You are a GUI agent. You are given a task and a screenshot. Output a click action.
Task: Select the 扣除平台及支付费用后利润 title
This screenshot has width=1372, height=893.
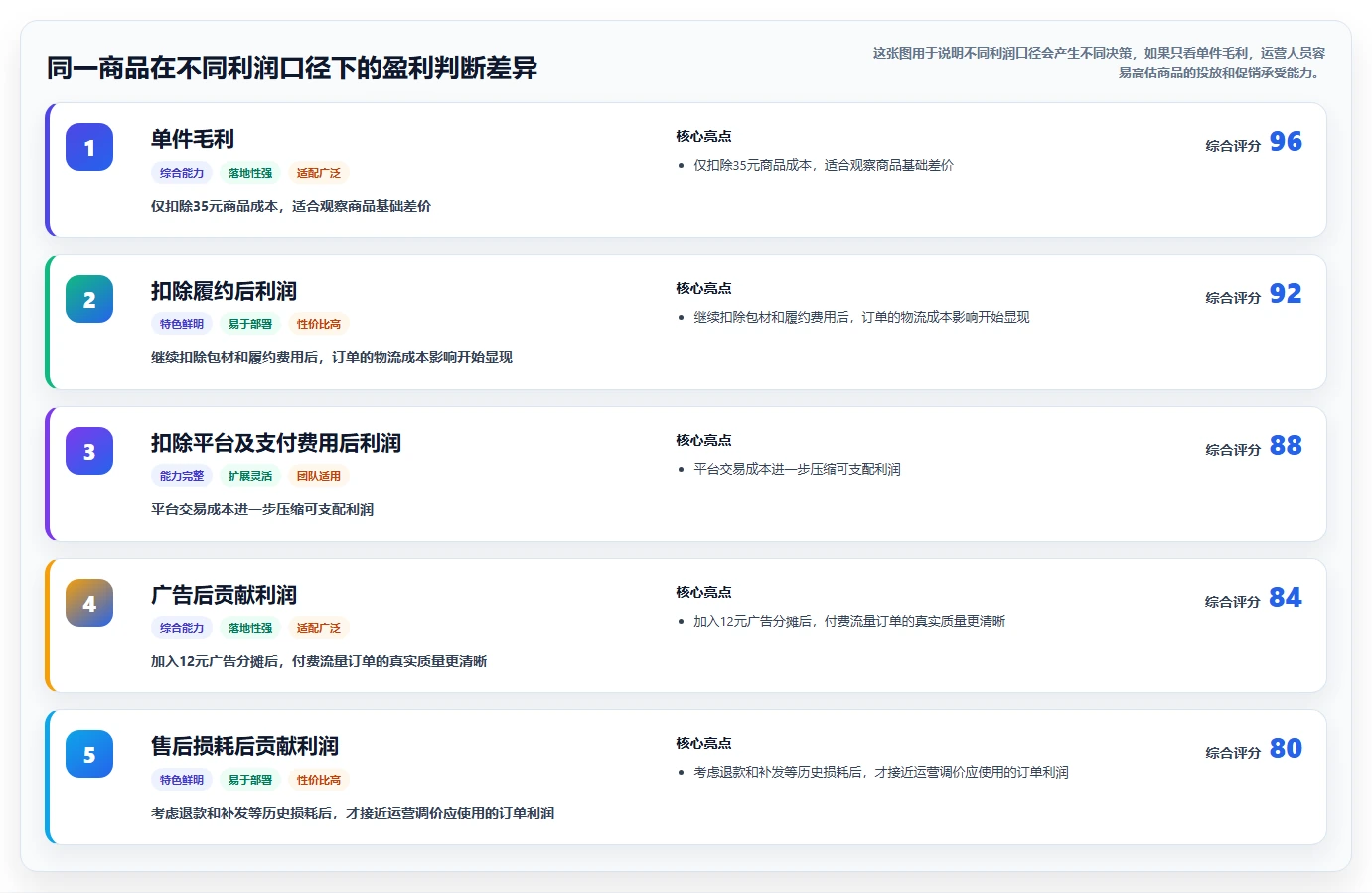click(x=276, y=443)
